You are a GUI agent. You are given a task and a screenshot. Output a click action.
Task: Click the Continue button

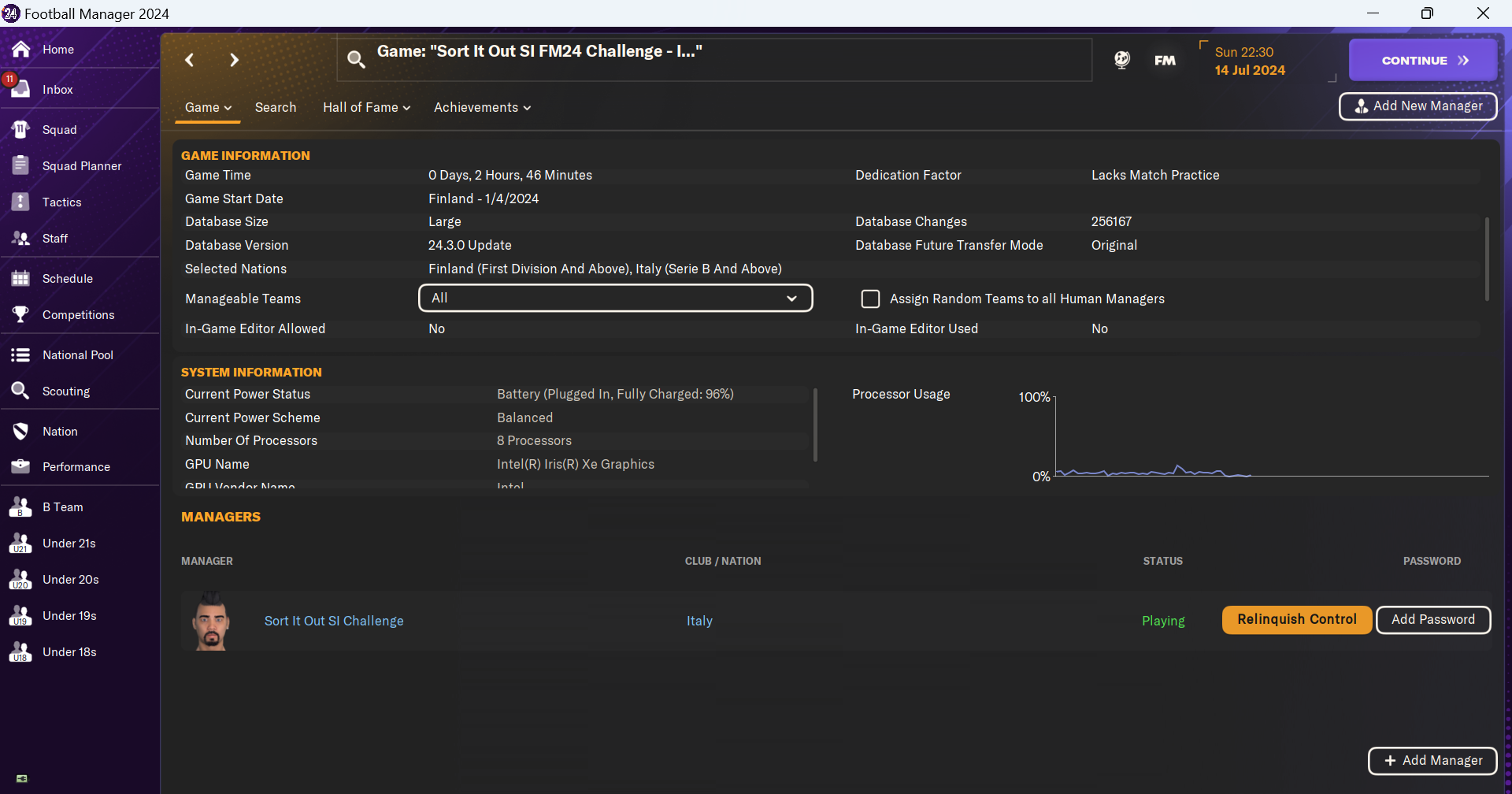point(1423,60)
